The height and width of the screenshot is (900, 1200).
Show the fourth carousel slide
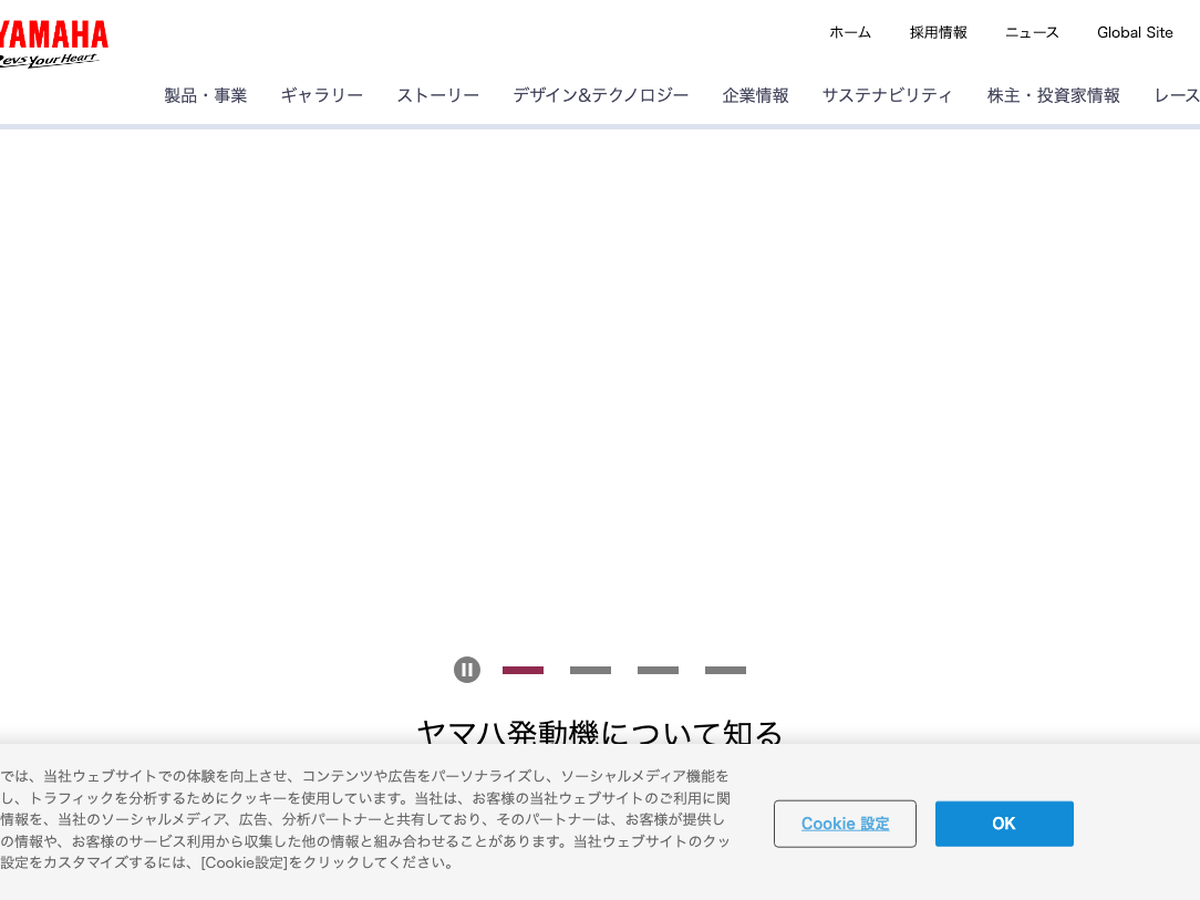[x=725, y=670]
